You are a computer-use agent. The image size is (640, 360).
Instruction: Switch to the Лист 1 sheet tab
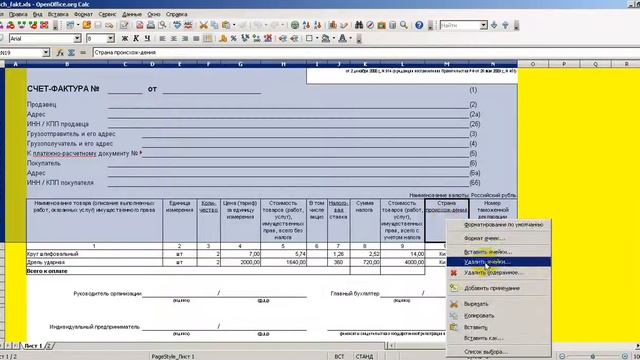[33, 346]
